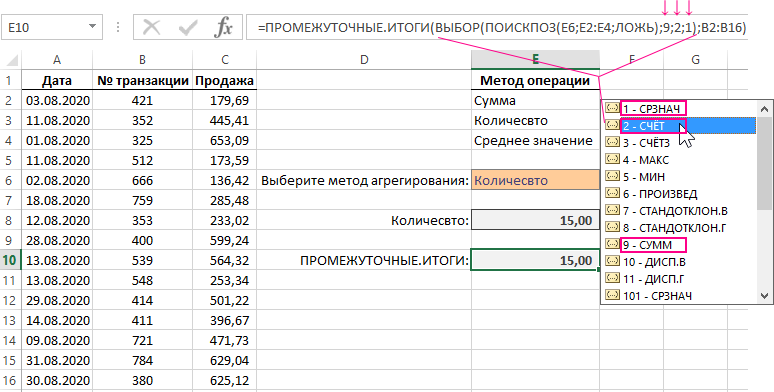Choose 2 - СЧЁТ from autocomplete list
The height and width of the screenshot is (392, 774).
click(x=644, y=126)
